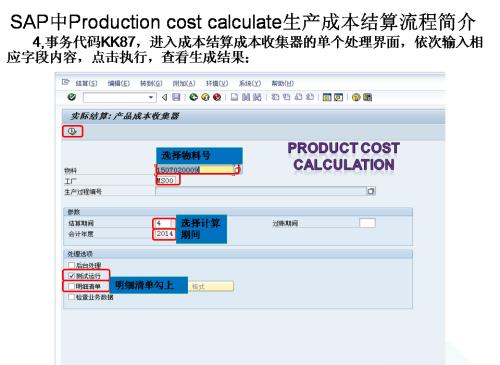This screenshot has height=365, width=500.
Task: Click the 物料 material number input field
Action: (x=195, y=170)
